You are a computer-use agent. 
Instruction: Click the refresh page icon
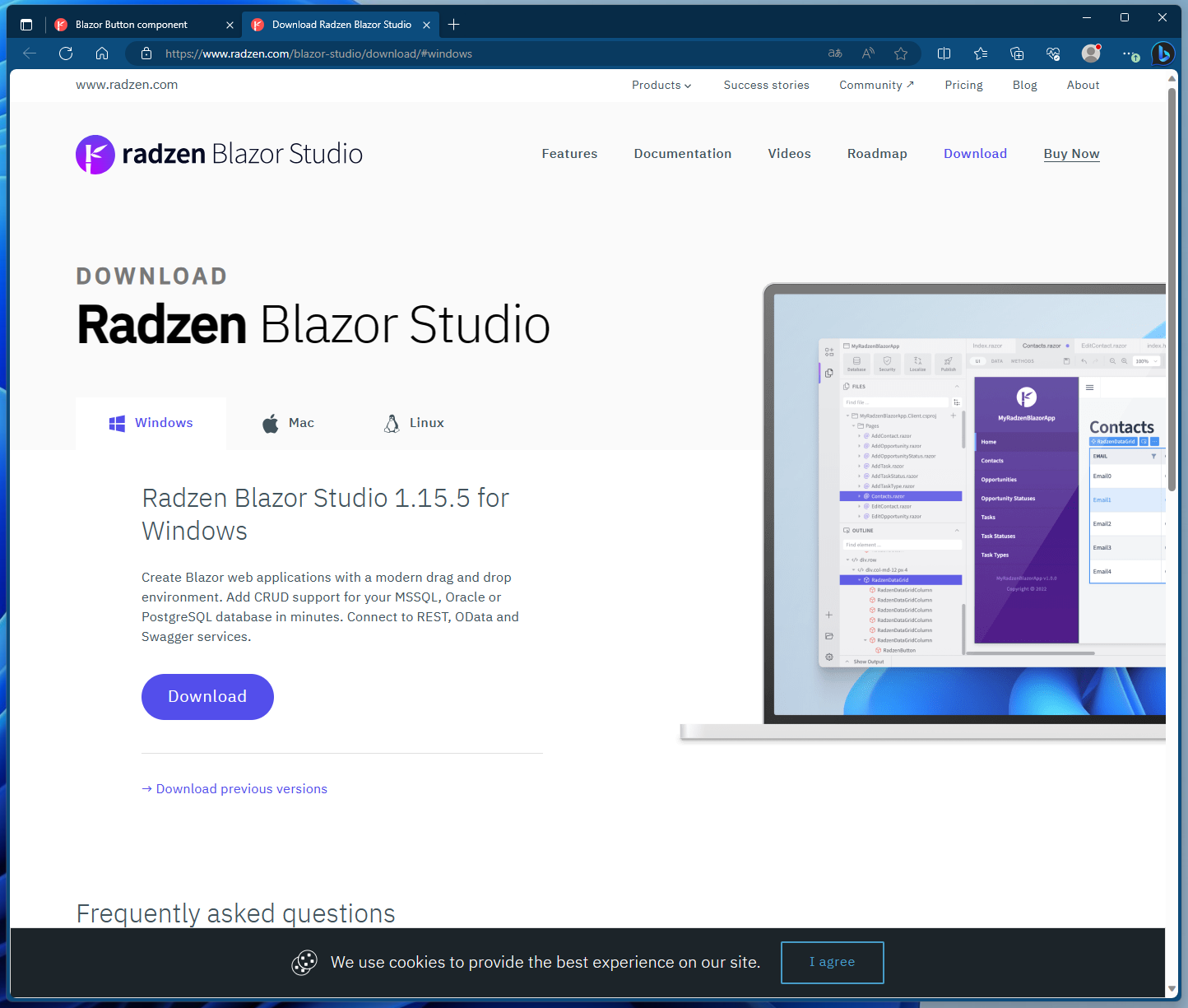(65, 53)
